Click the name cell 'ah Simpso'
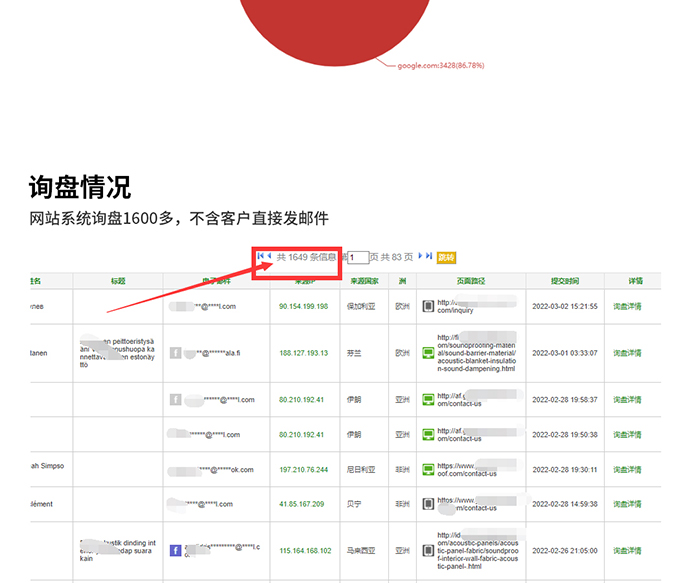This screenshot has height=583, width=700. 47,466
